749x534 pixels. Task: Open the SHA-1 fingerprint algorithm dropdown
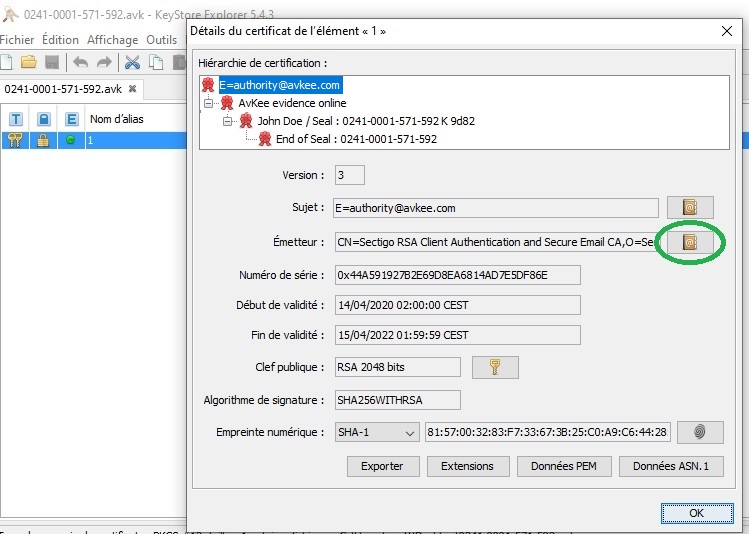[x=377, y=432]
